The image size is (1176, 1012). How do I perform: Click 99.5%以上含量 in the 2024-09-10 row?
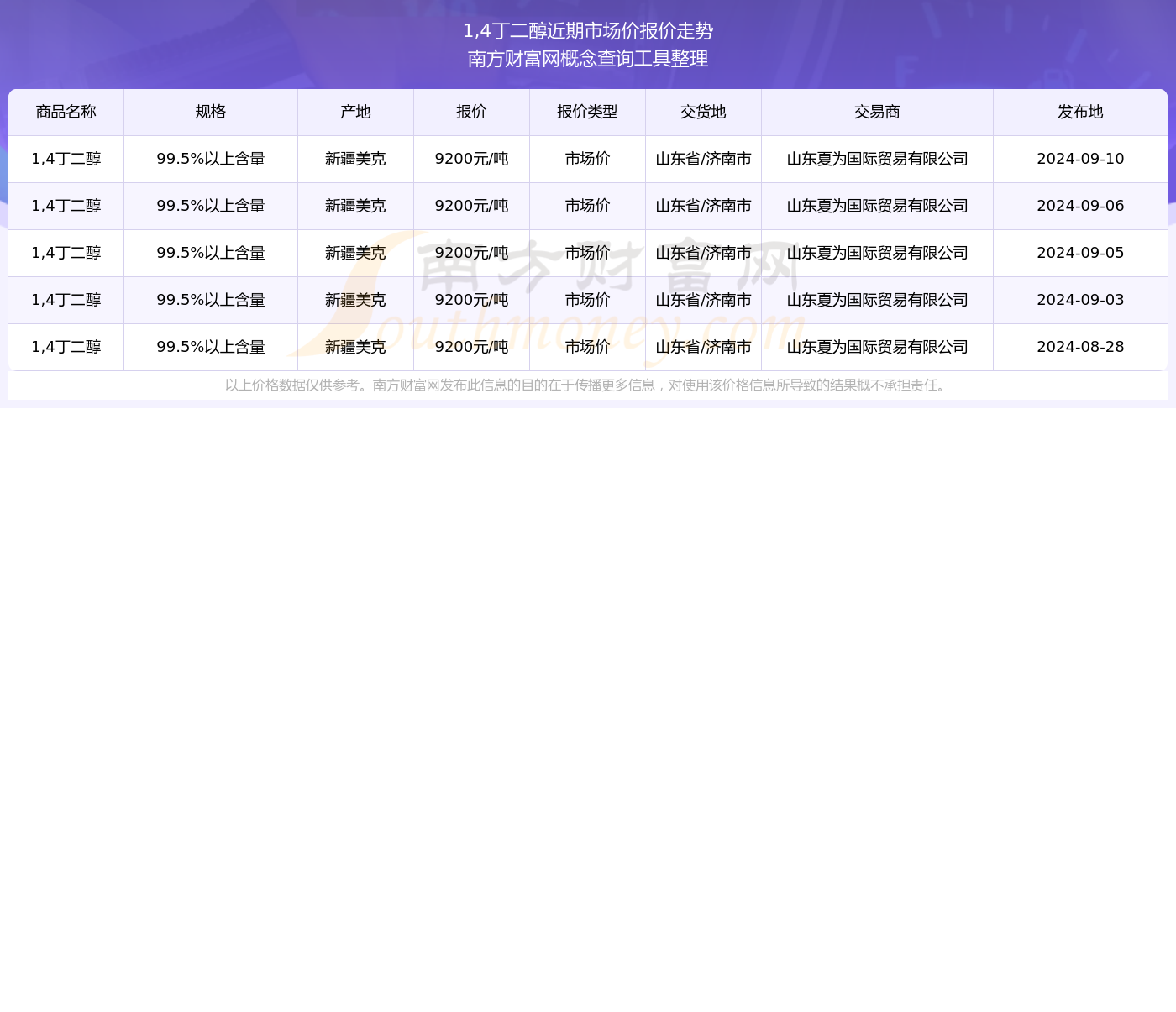(211, 159)
